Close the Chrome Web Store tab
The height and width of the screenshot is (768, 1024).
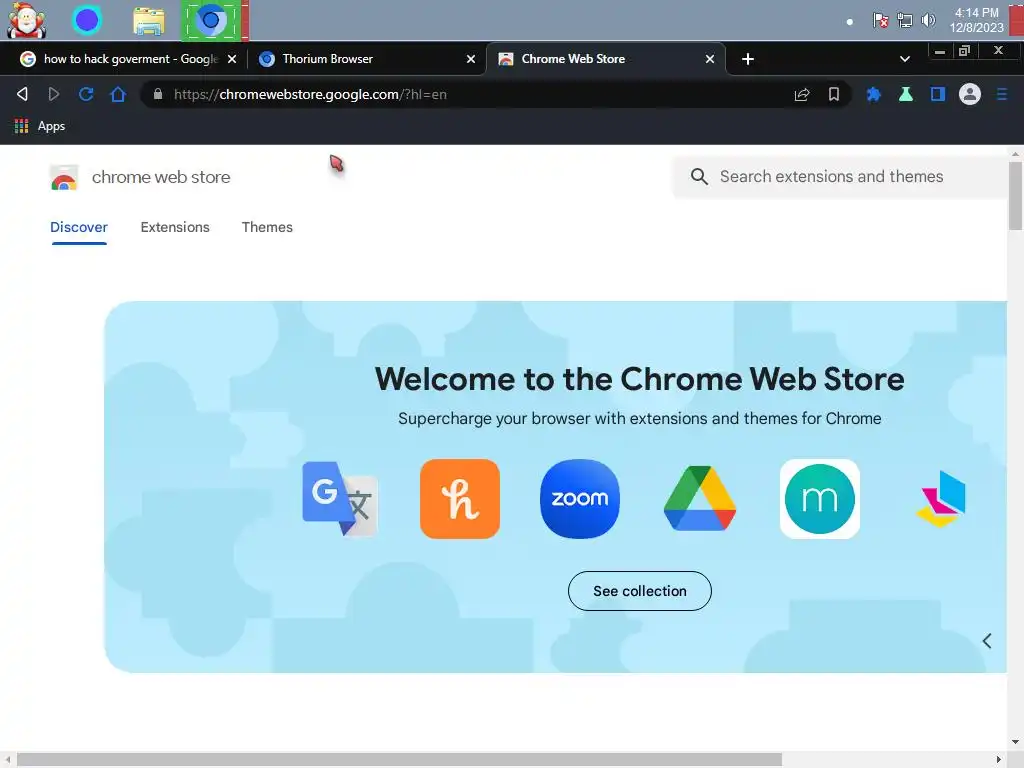(710, 59)
